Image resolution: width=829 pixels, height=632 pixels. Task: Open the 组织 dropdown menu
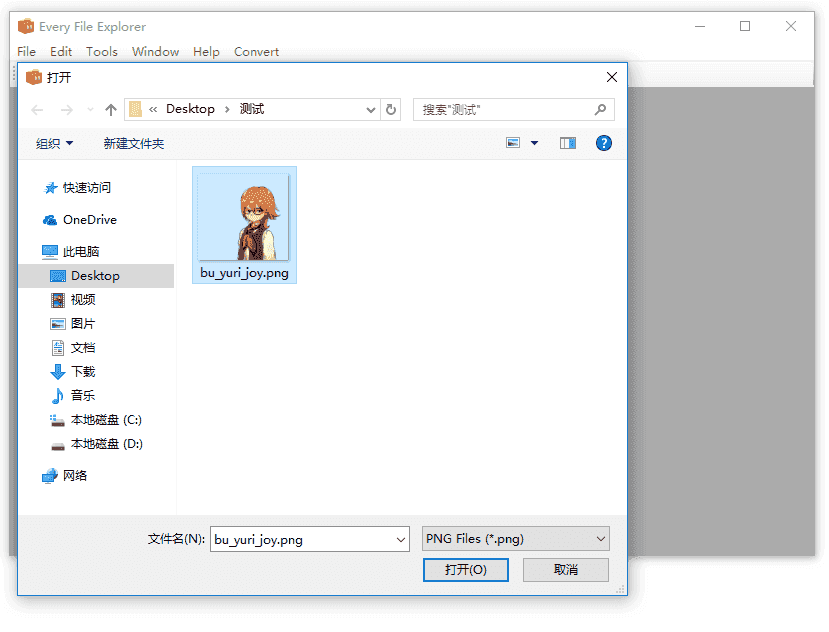click(x=54, y=143)
